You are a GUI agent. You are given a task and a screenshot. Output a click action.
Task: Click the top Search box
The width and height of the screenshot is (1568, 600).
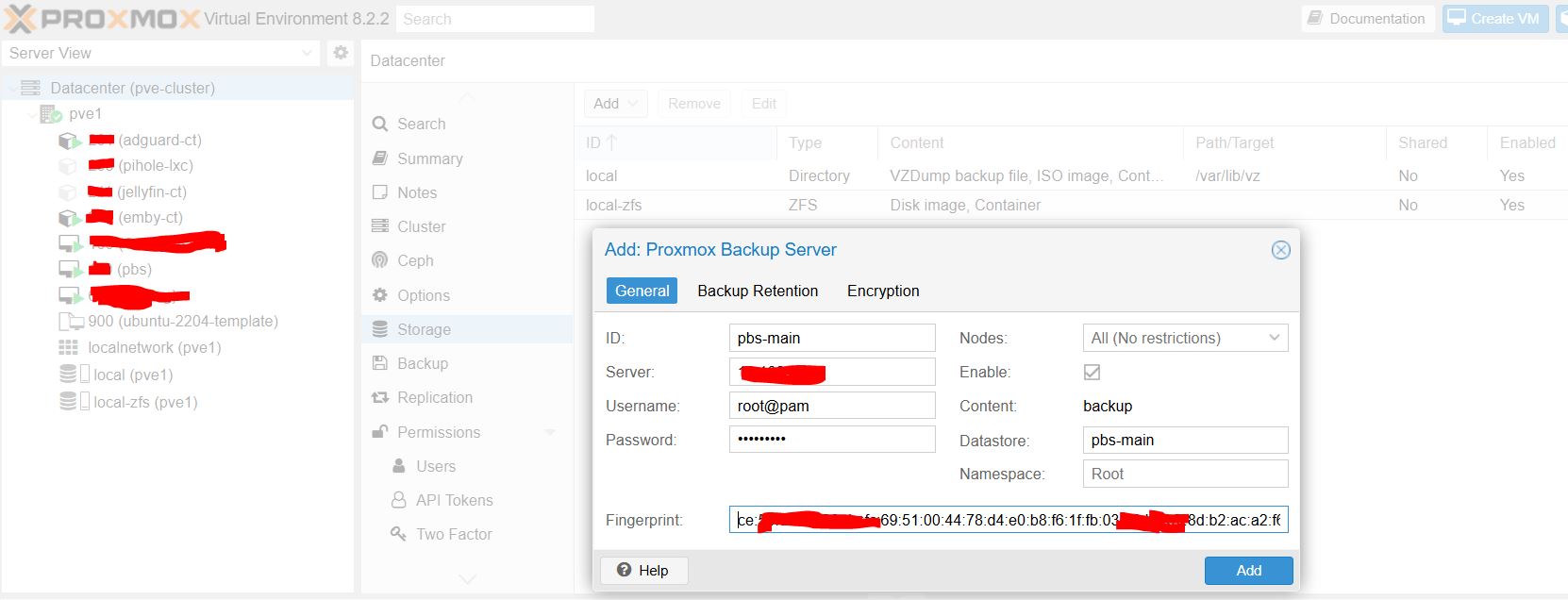click(x=494, y=19)
